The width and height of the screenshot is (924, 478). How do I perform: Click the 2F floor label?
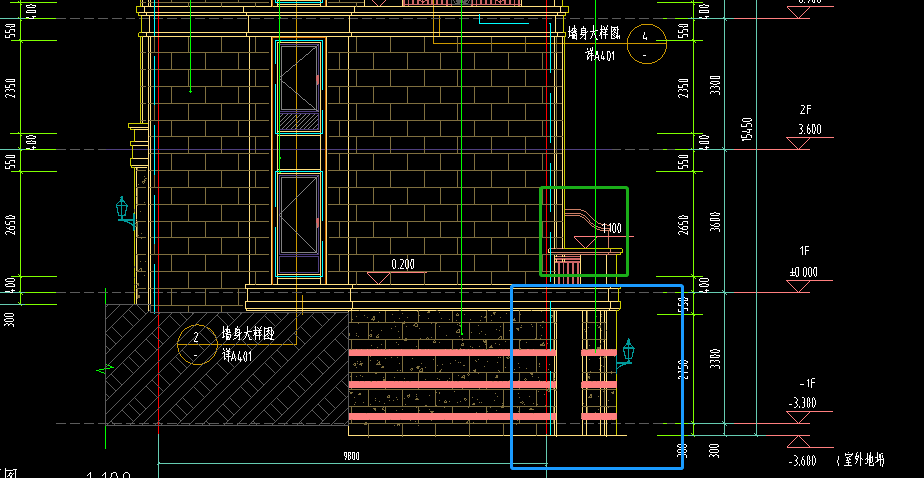coord(806,110)
